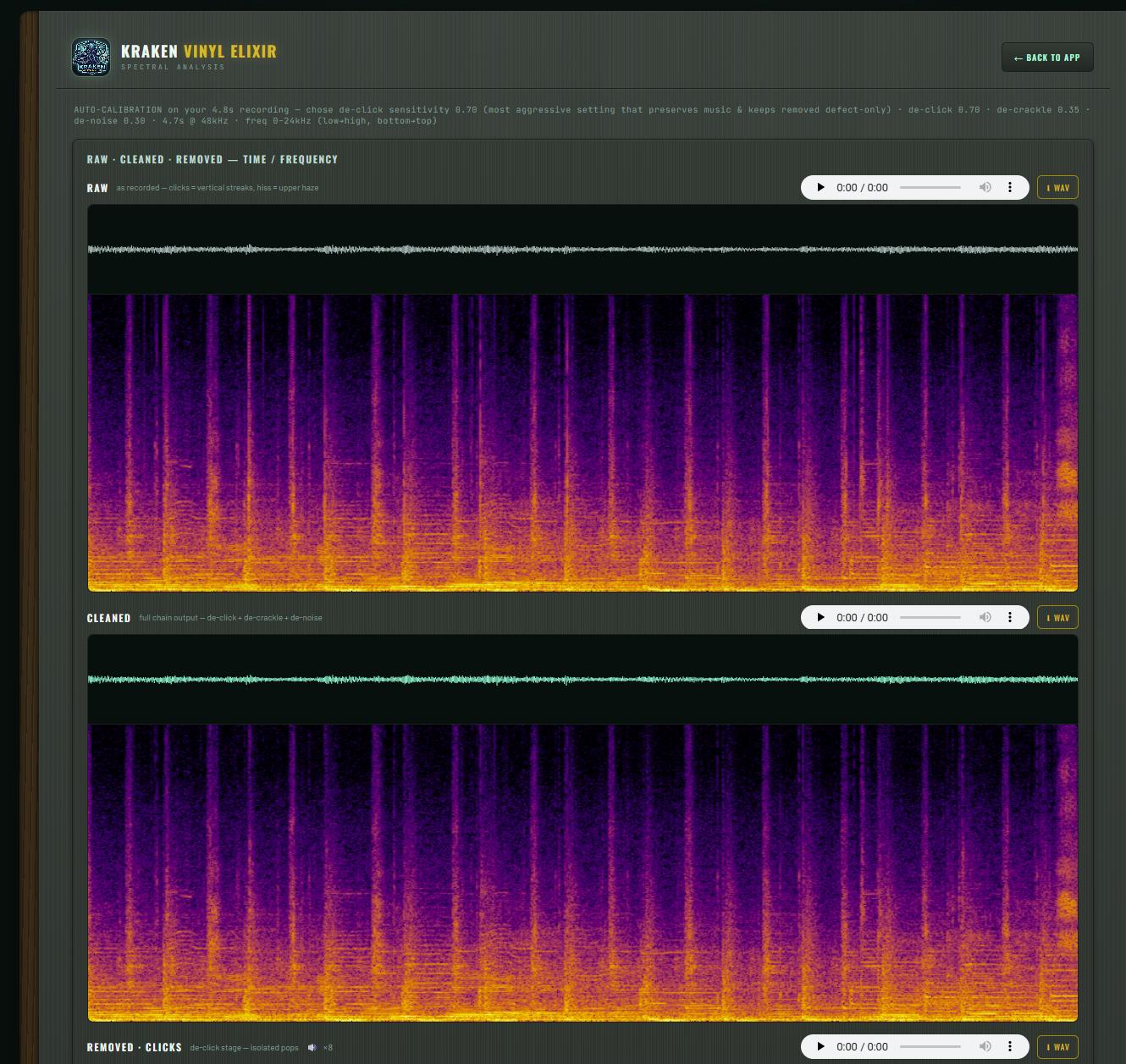The width and height of the screenshot is (1126, 1064).
Task: Download the REMOVED · CLICKS track as WAV
Action: [x=1057, y=1047]
